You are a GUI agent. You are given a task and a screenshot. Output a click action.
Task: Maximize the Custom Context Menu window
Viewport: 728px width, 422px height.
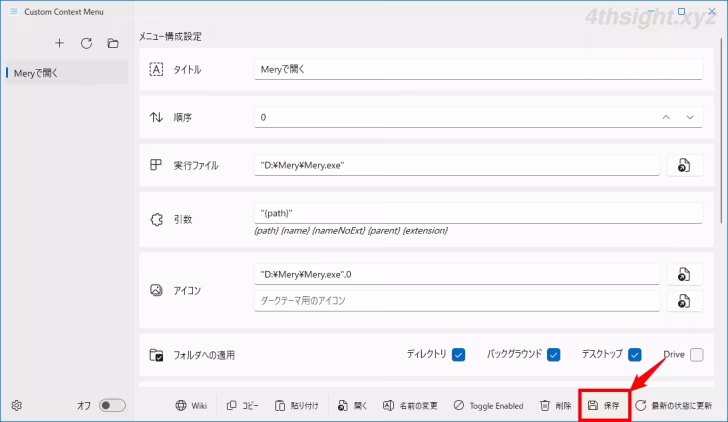click(681, 12)
